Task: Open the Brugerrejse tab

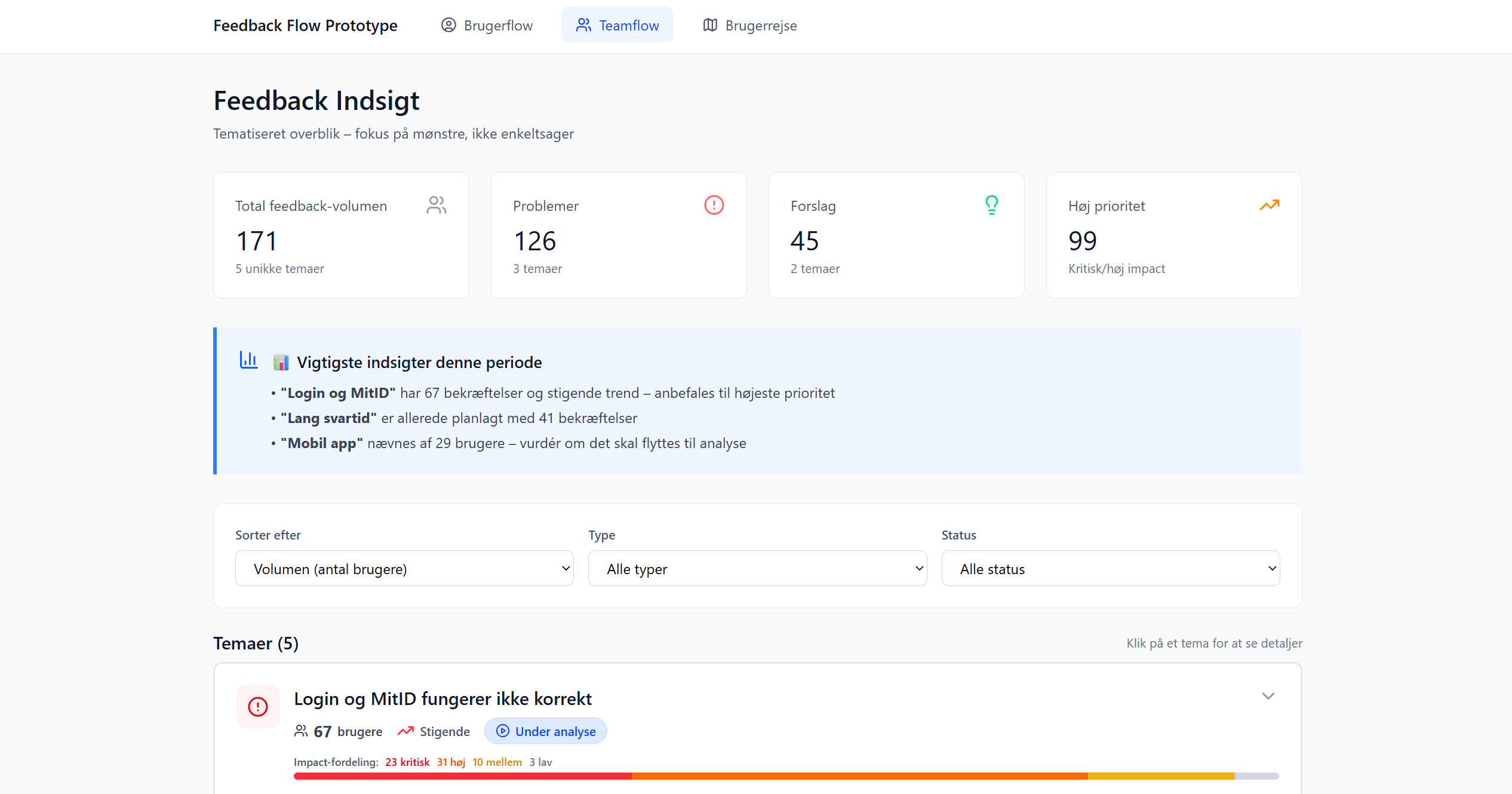Action: click(750, 25)
